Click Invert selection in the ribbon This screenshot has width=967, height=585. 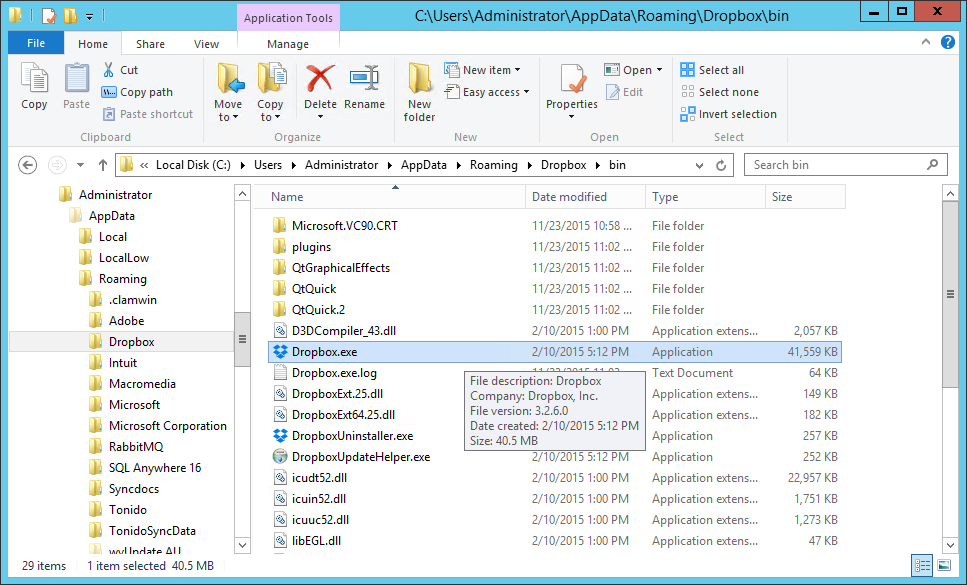click(728, 114)
